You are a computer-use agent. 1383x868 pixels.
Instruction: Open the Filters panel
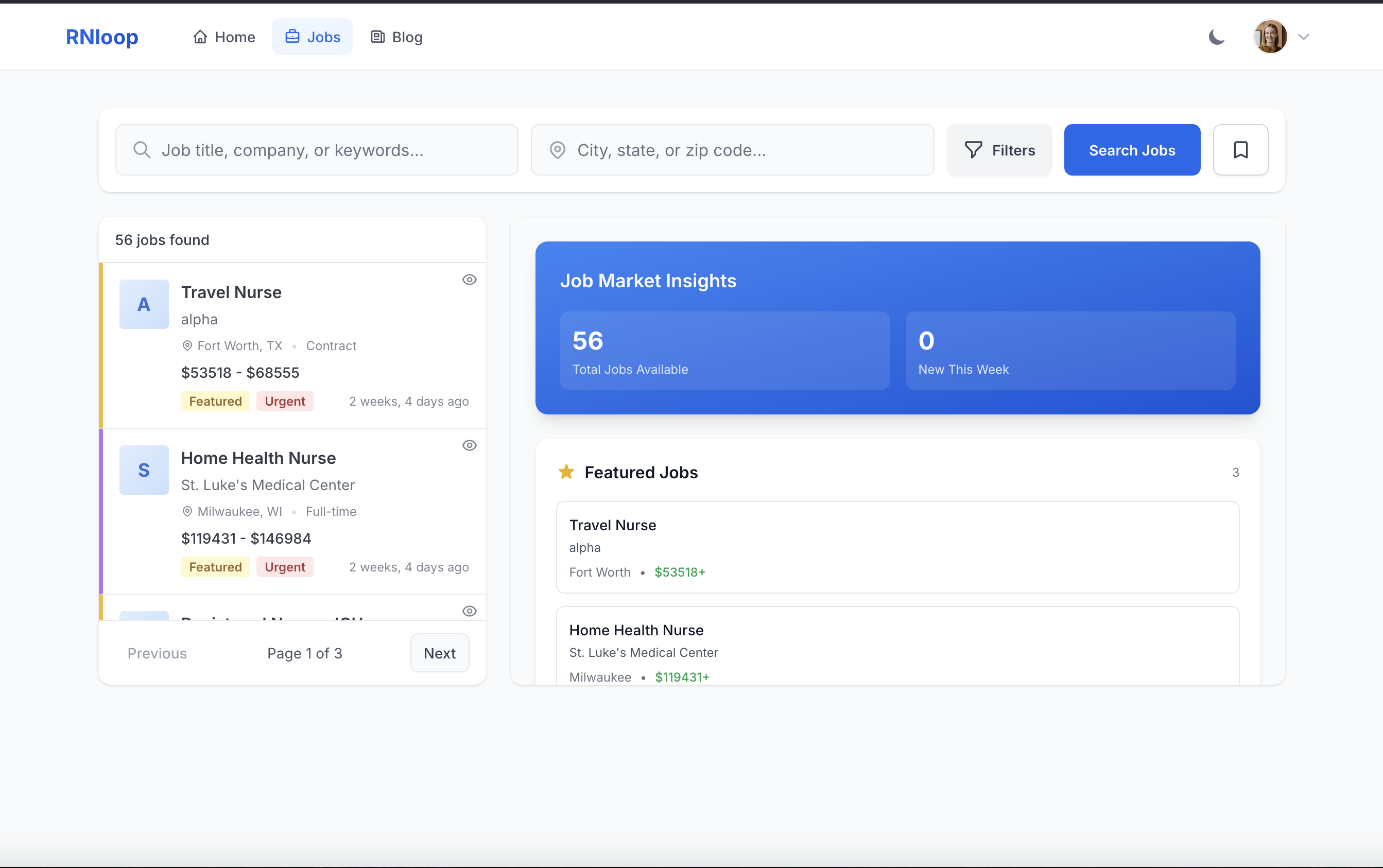click(x=999, y=150)
